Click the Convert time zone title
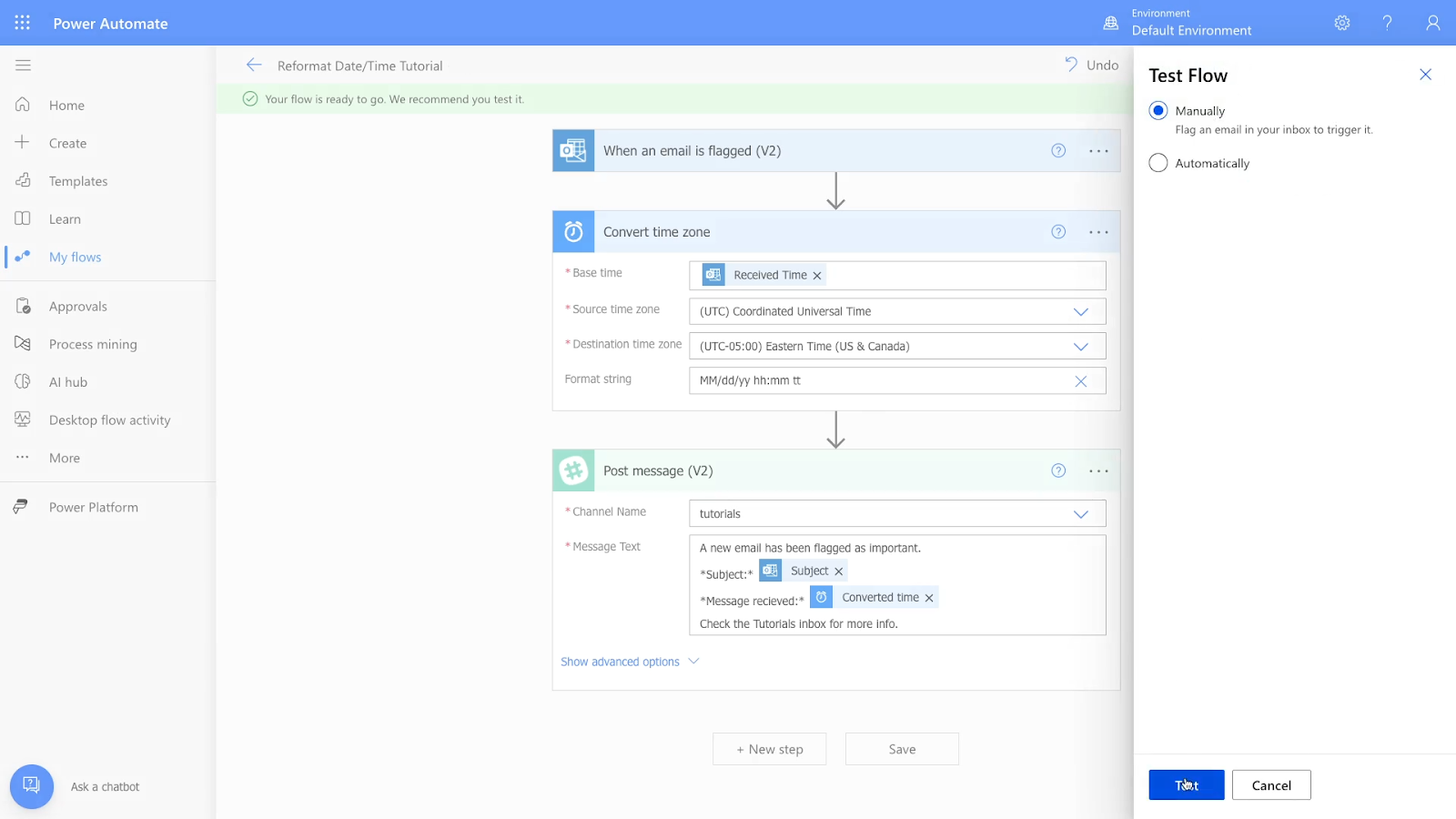This screenshot has height=819, width=1456. 657,232
